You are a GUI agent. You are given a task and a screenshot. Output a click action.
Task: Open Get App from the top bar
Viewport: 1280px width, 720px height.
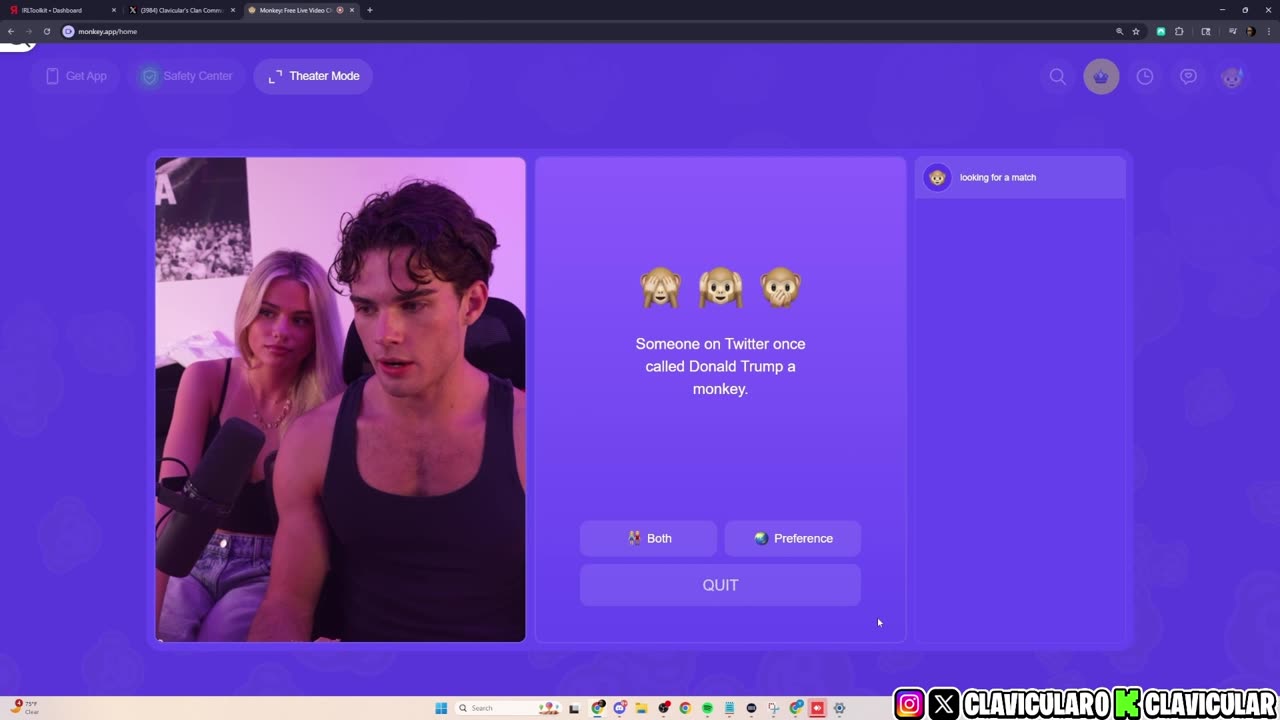tap(76, 76)
